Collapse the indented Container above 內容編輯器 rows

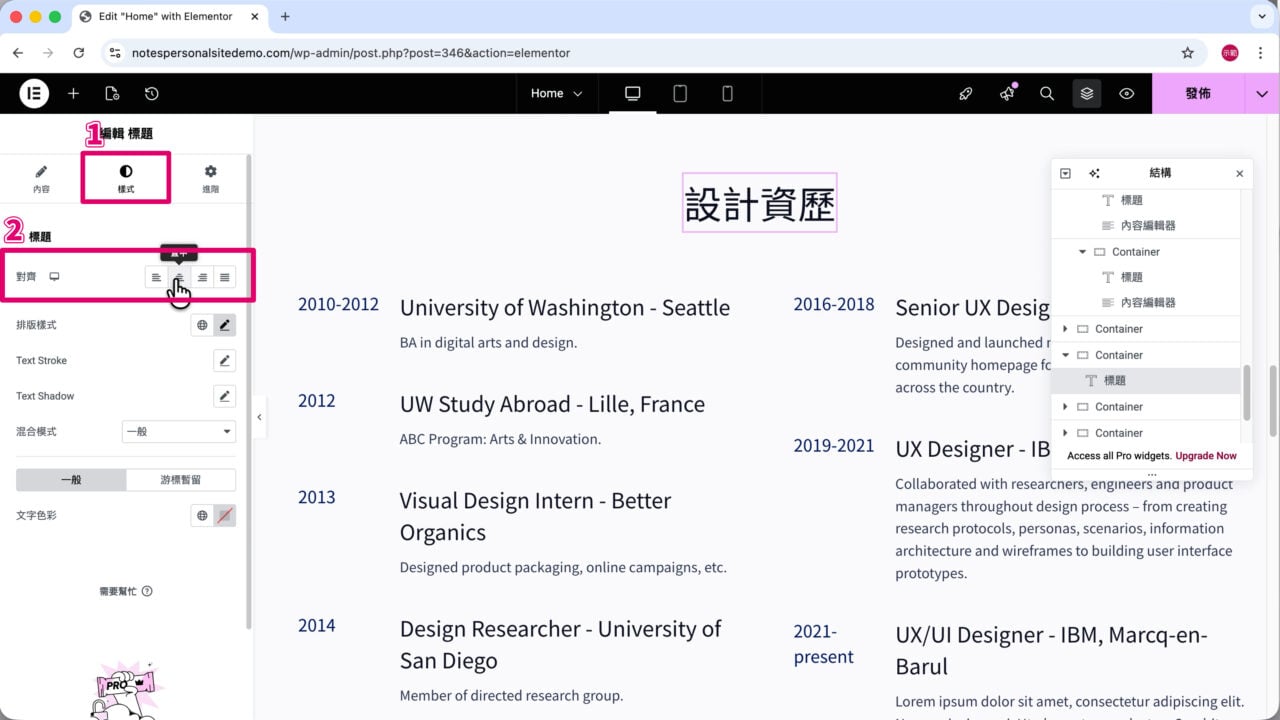(1083, 252)
